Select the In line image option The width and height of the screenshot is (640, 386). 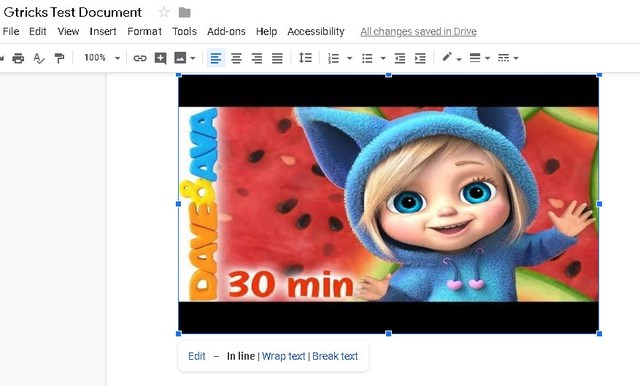point(241,356)
